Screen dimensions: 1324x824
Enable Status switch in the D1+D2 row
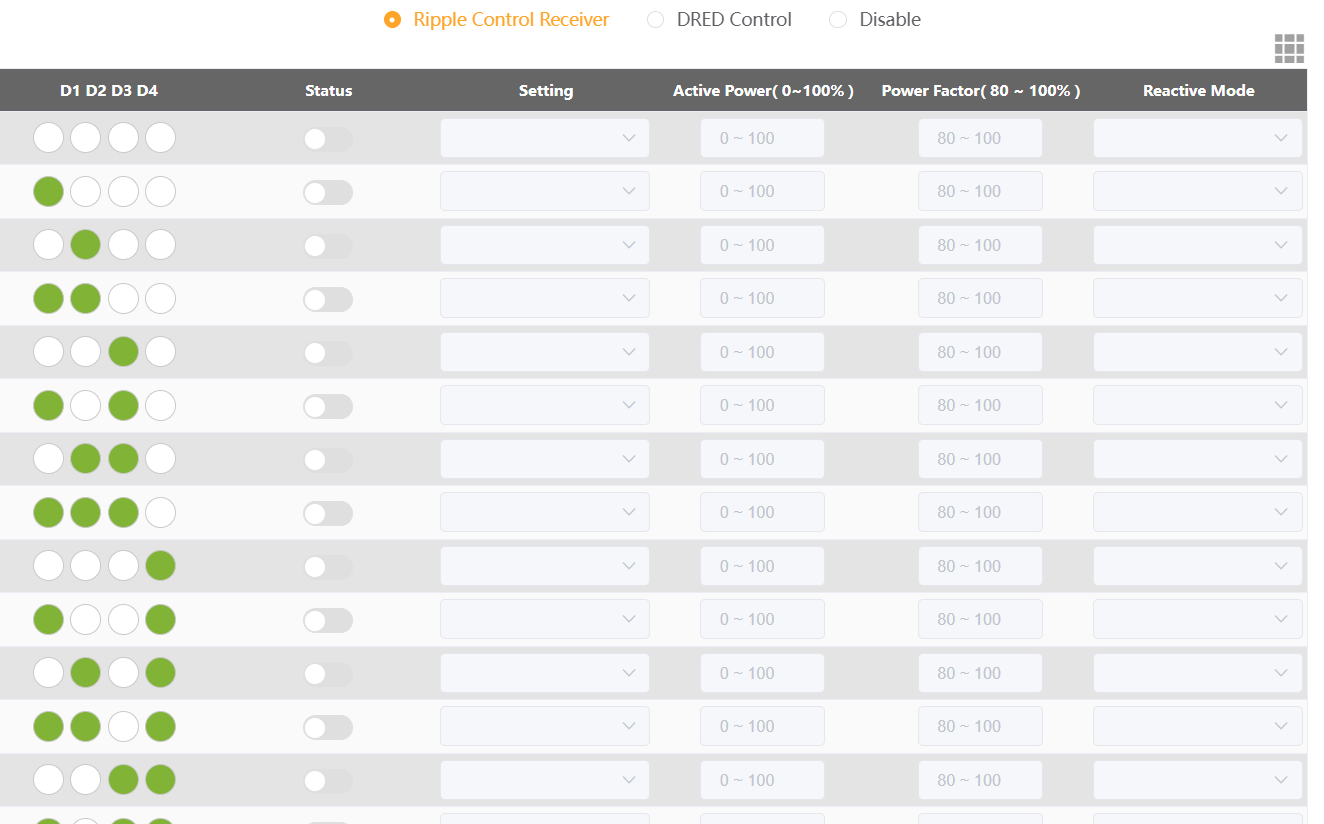coord(328,299)
